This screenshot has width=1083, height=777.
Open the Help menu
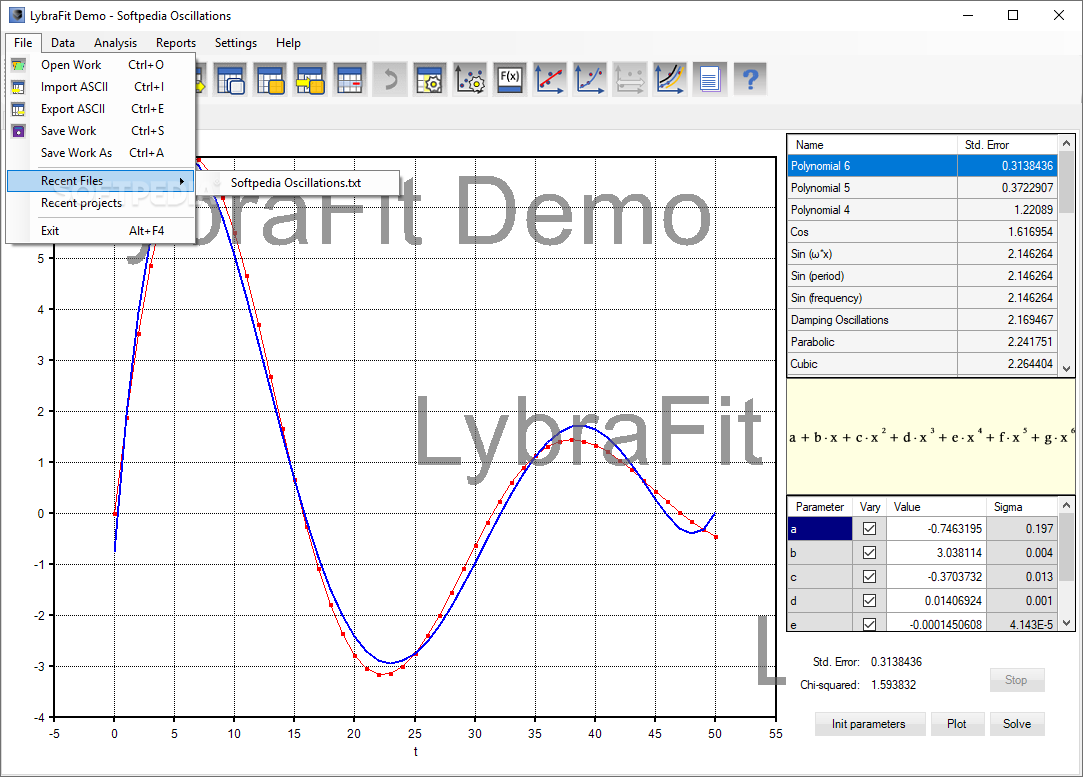coord(288,43)
